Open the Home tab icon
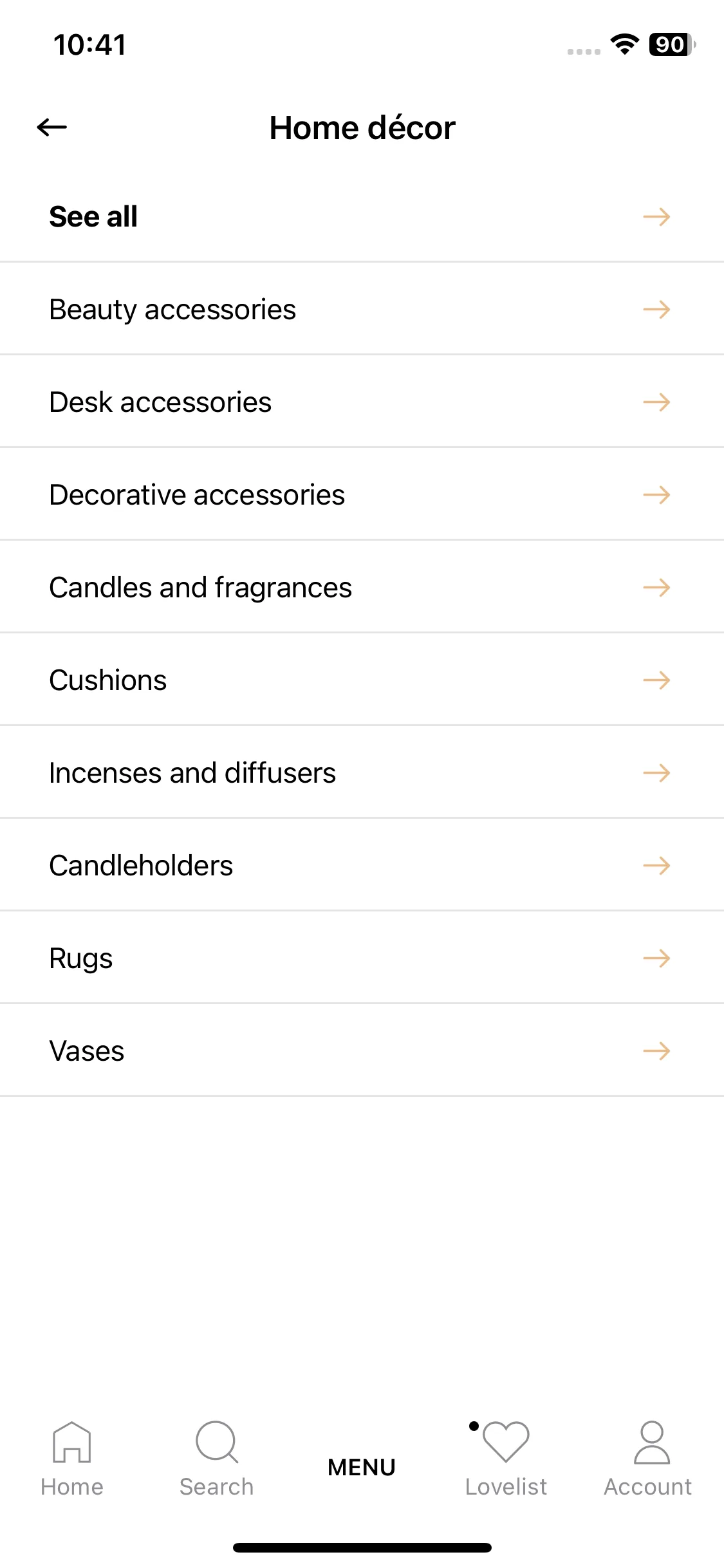 tap(72, 1442)
